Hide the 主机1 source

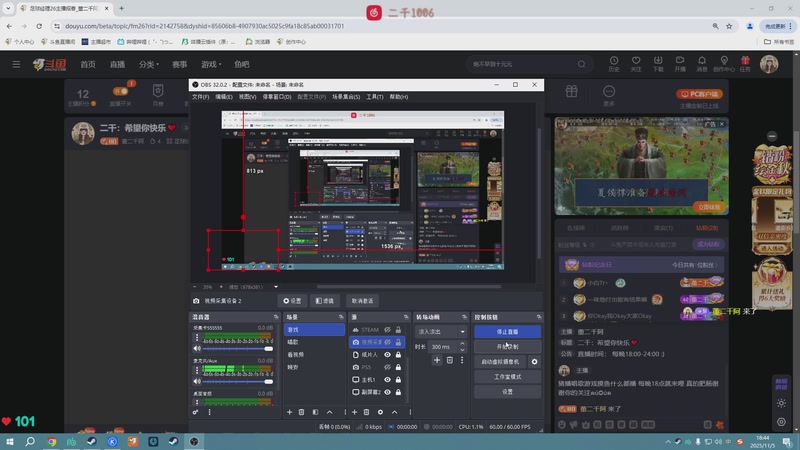click(387, 380)
